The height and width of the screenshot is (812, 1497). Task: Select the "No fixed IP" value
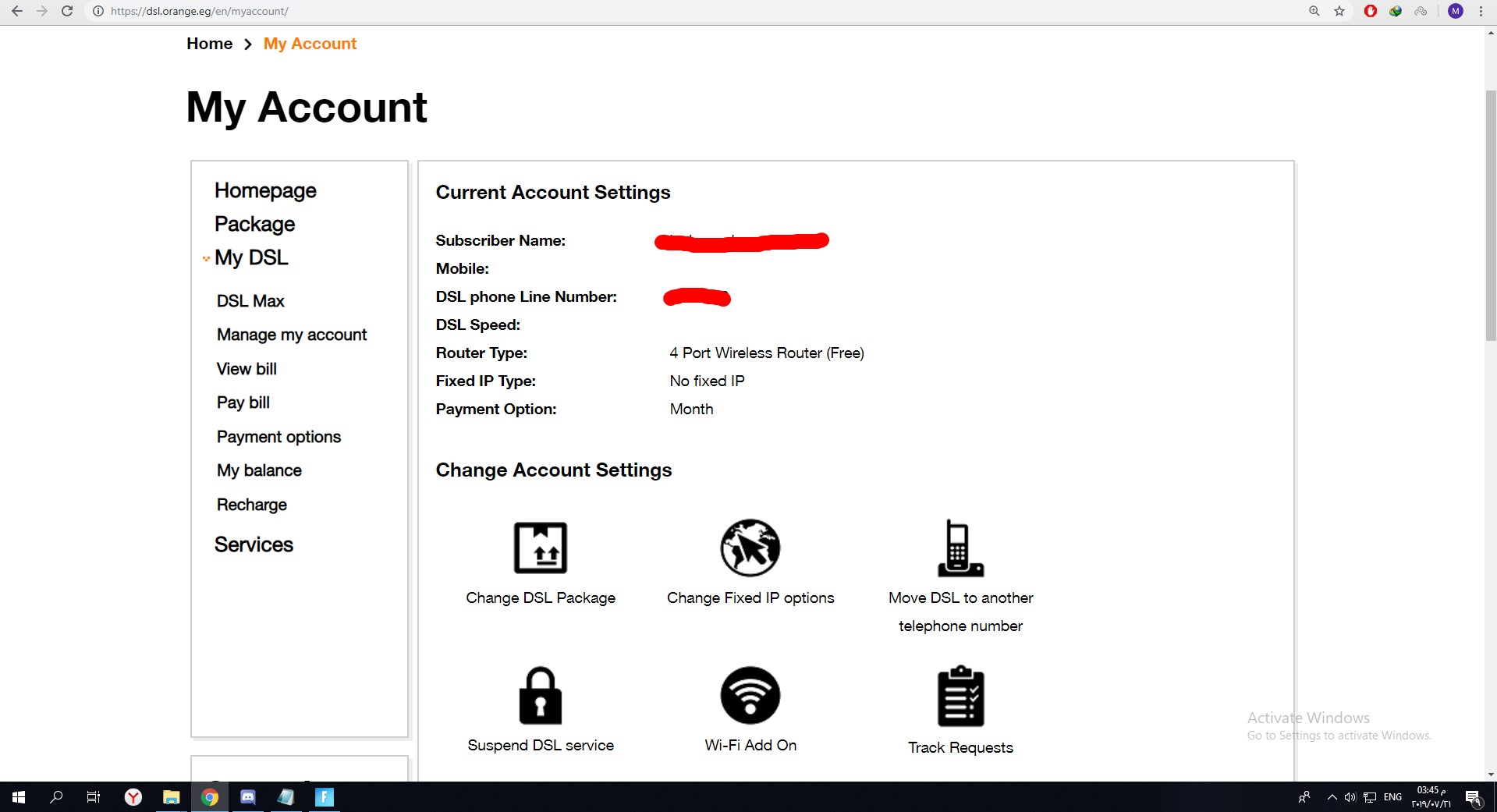708,381
